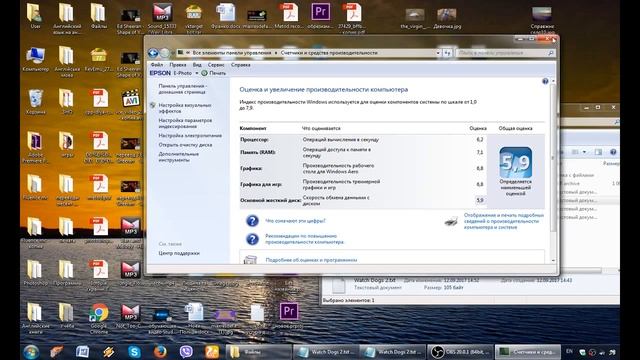
Task: Select the Sound MP3 file at the desktop's top row
Action: click(162, 18)
